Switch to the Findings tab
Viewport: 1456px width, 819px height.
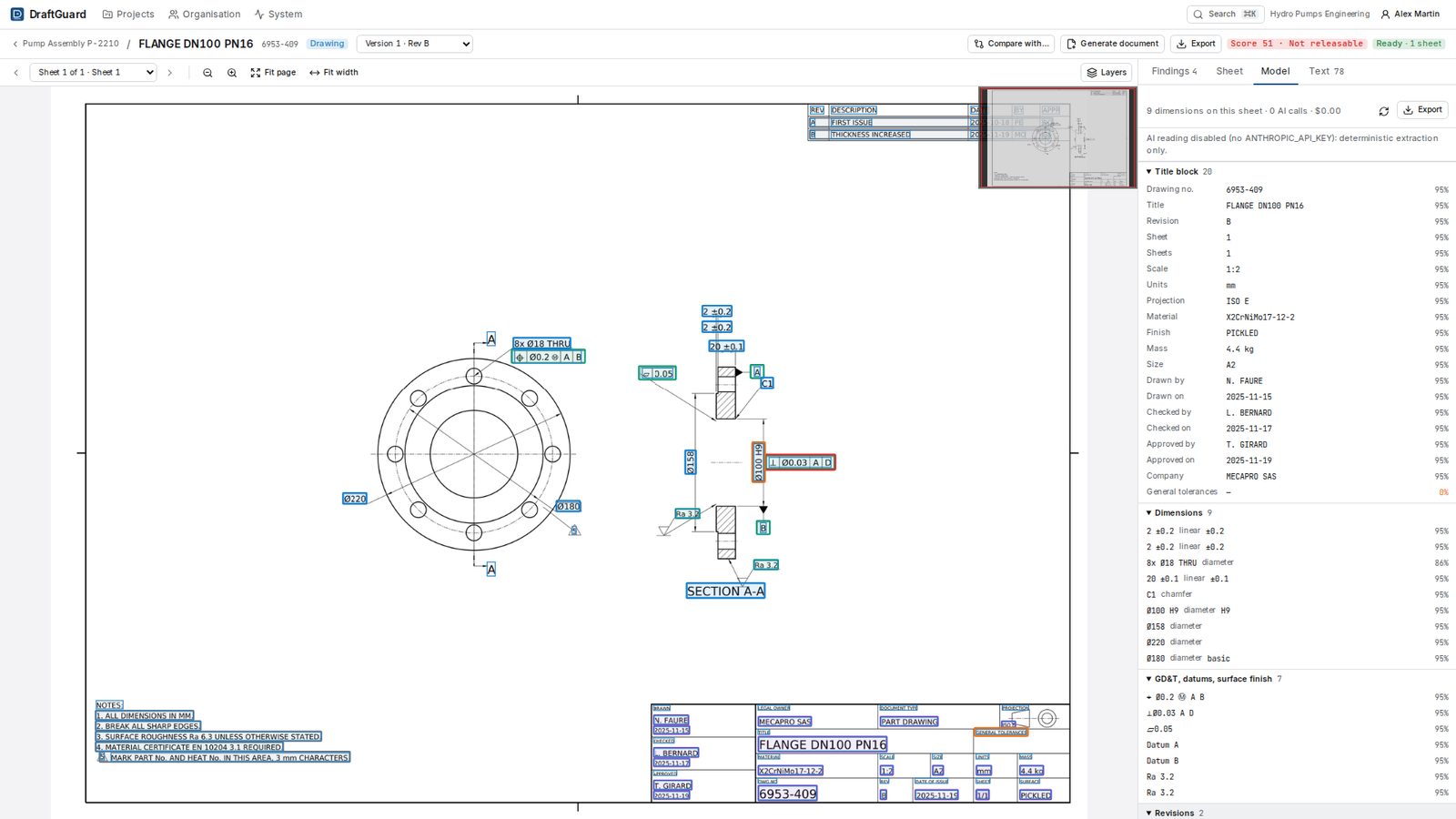(1174, 71)
